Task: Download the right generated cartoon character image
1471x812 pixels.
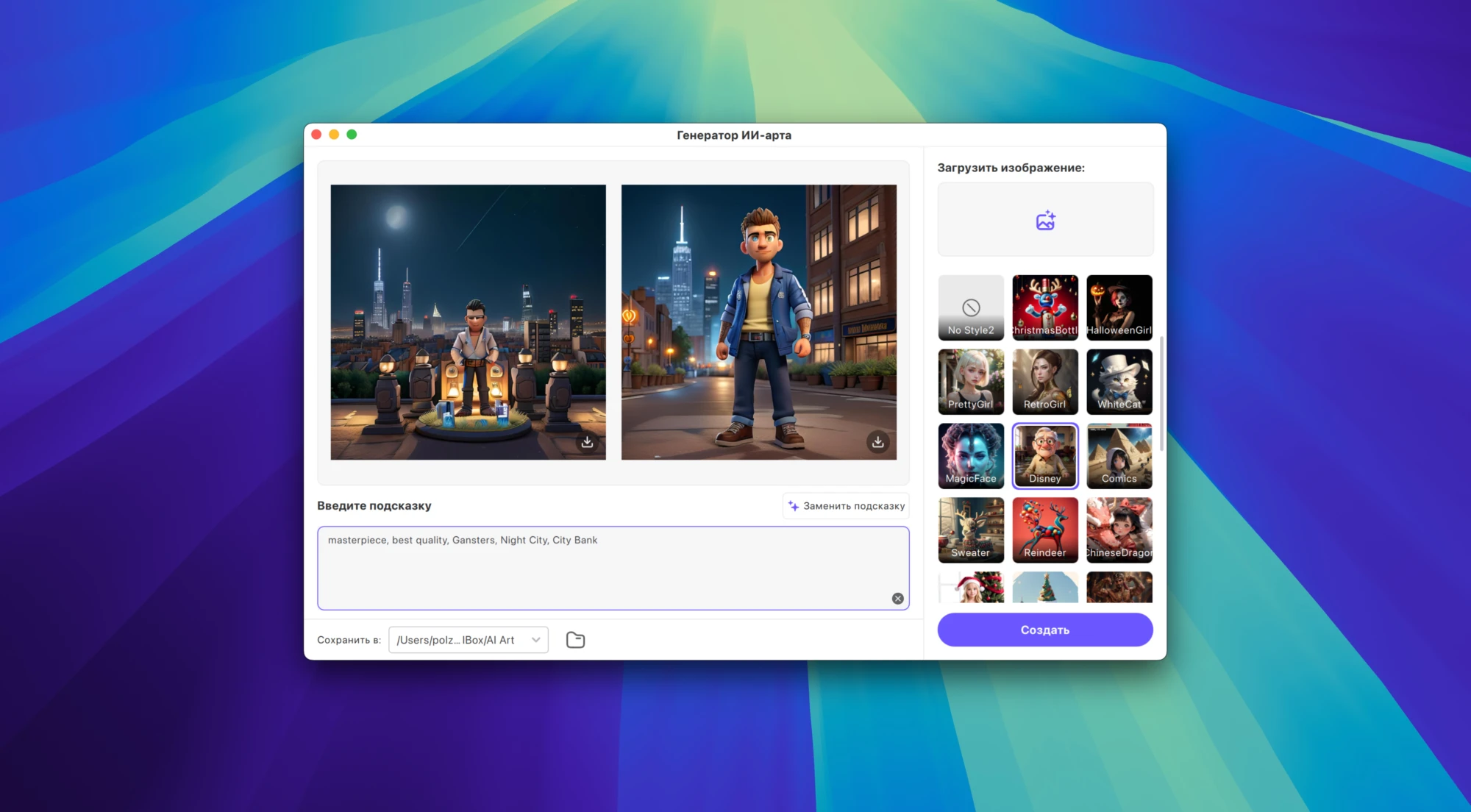Action: (877, 442)
